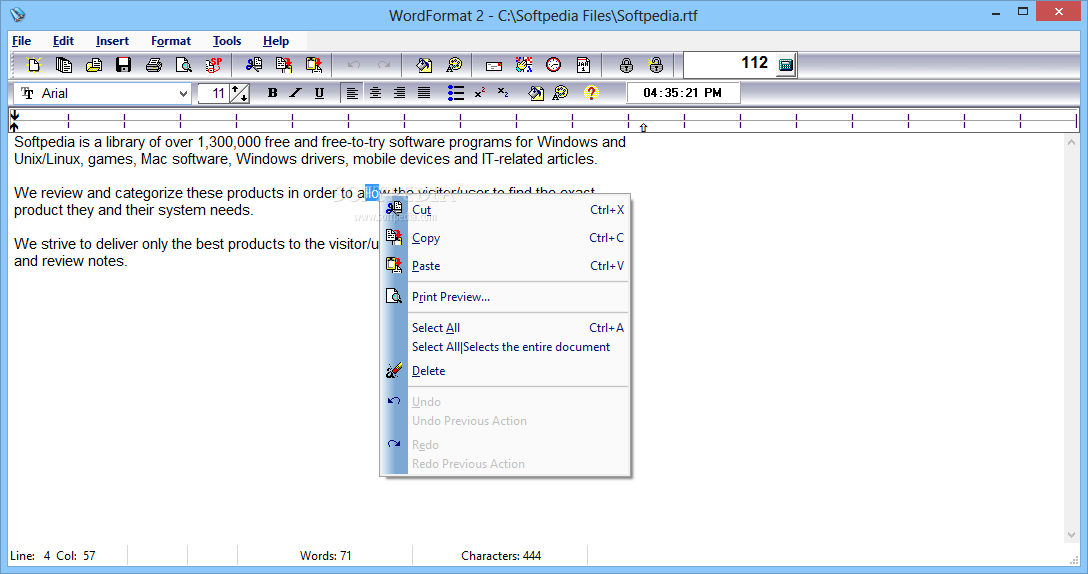Screen dimensions: 1088x574
Task: Open the Help menu
Action: pos(275,41)
